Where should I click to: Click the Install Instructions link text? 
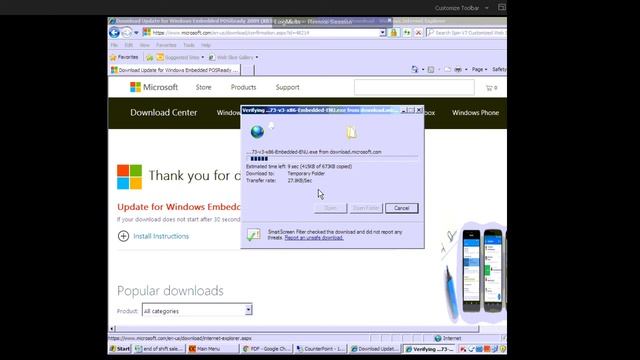pyautogui.click(x=161, y=236)
